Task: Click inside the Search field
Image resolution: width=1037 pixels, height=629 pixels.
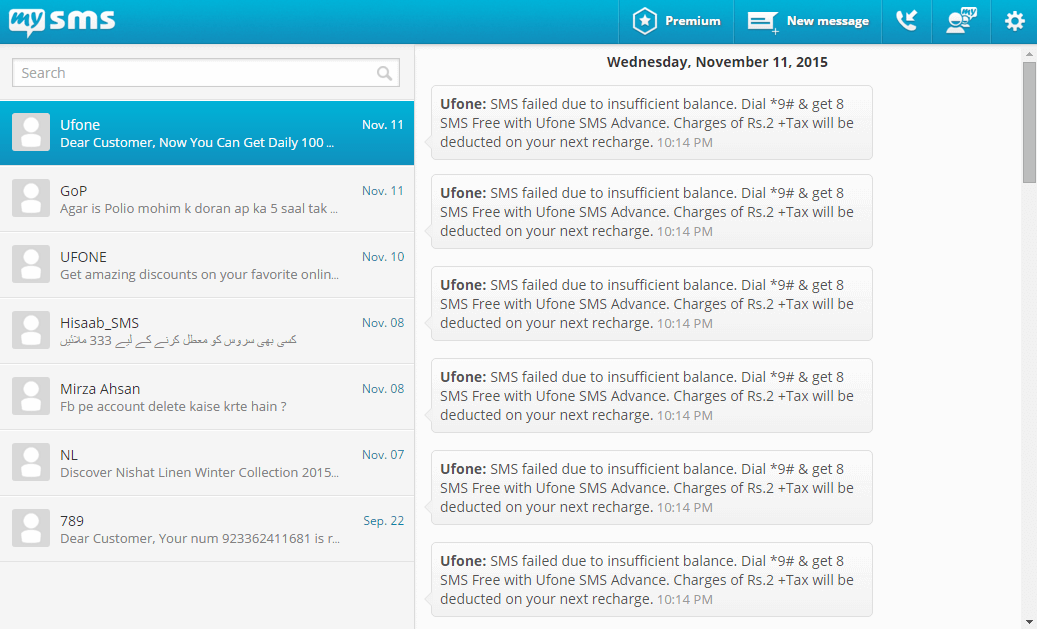Action: point(206,73)
